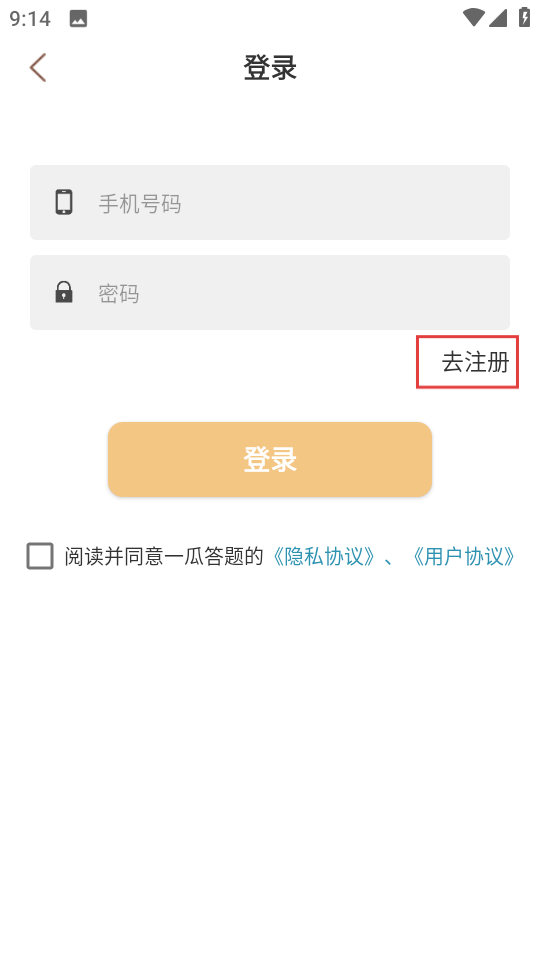Tap the 9:14 clock in status bar
The height and width of the screenshot is (960, 540).
(30, 18)
